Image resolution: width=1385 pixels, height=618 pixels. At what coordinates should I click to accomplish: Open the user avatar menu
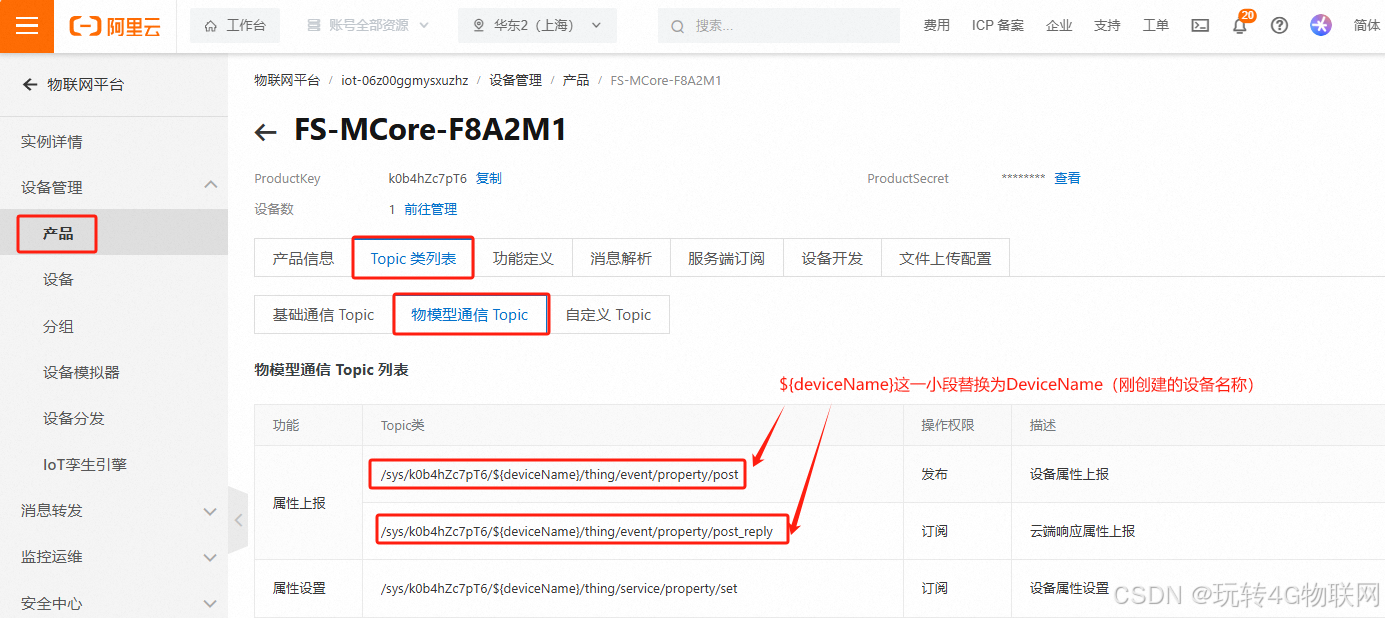coord(1321,26)
